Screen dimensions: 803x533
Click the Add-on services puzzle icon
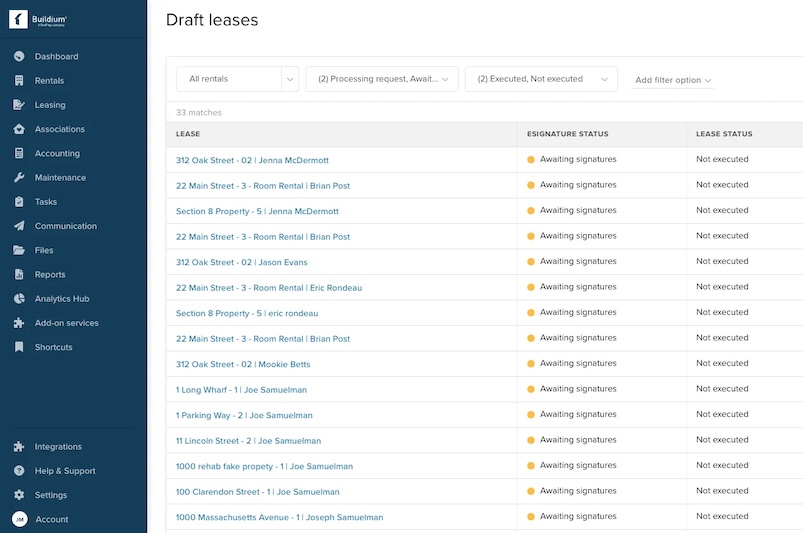19,323
